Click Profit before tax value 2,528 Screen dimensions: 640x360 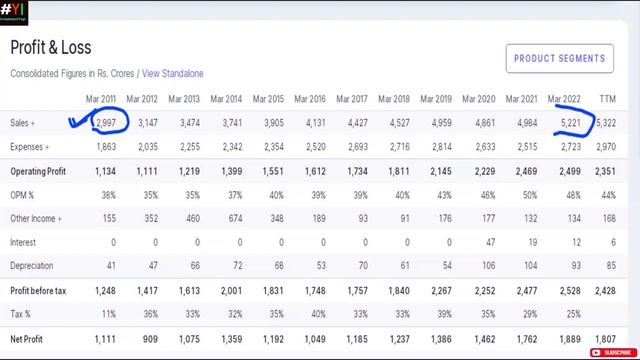tap(570, 291)
